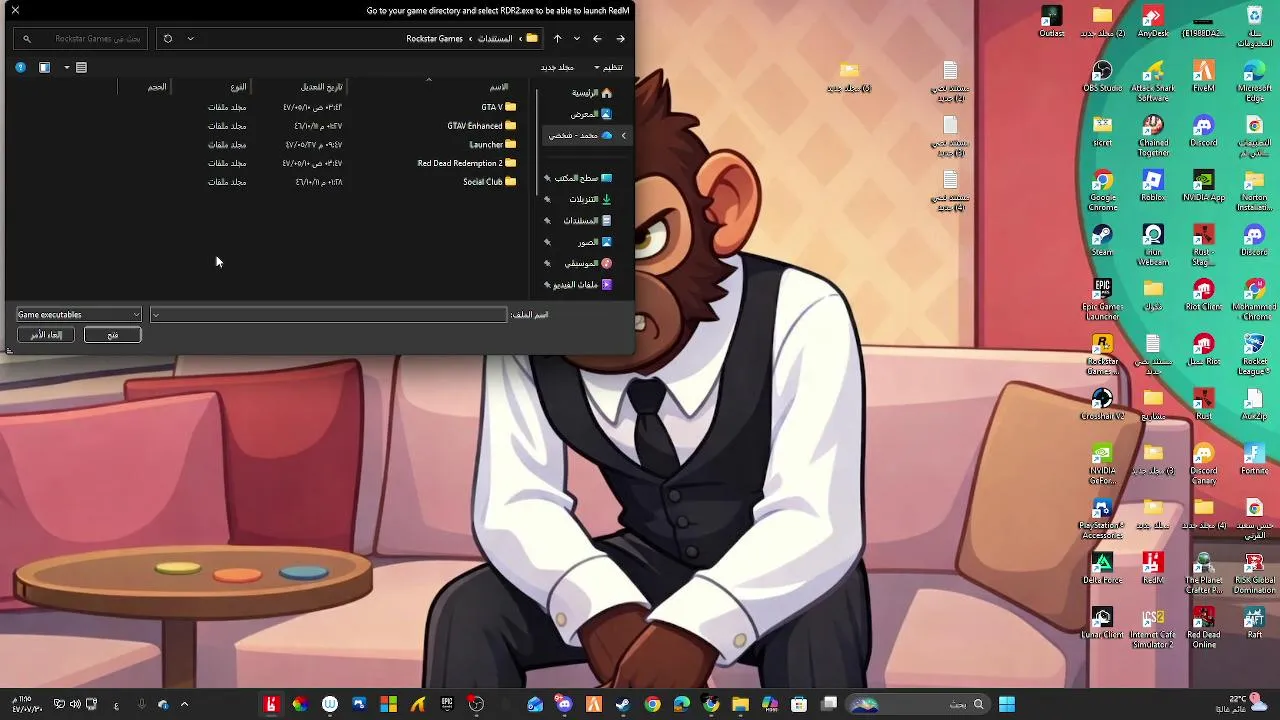Launch FiveM from the desktop

click(1203, 77)
